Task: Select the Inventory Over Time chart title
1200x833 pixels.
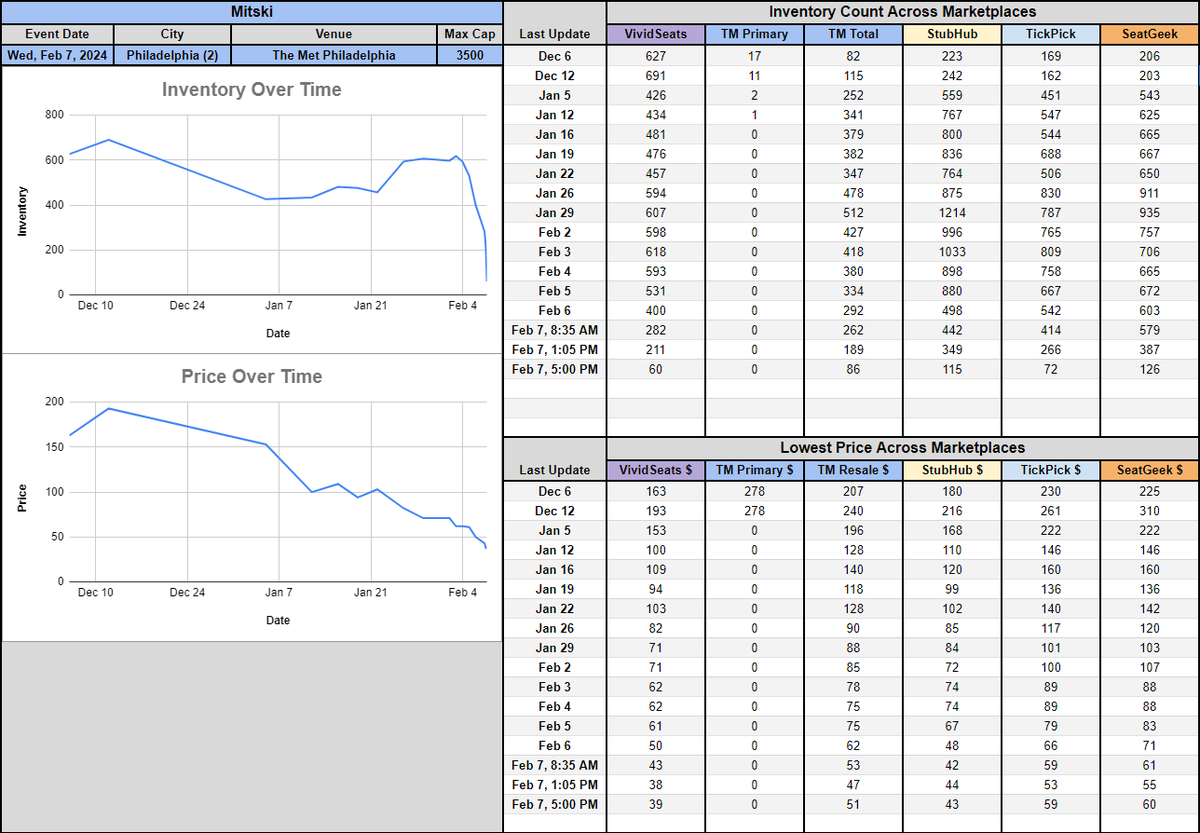Action: tap(251, 90)
